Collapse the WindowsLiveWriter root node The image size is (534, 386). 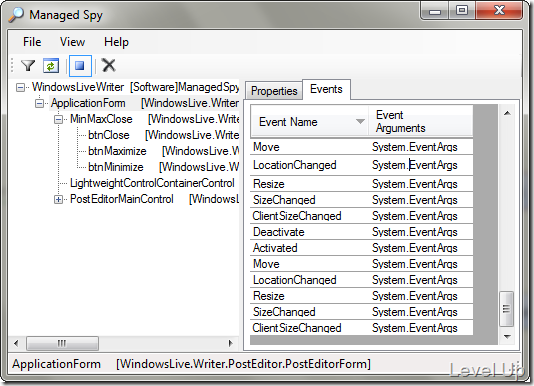tap(20, 88)
